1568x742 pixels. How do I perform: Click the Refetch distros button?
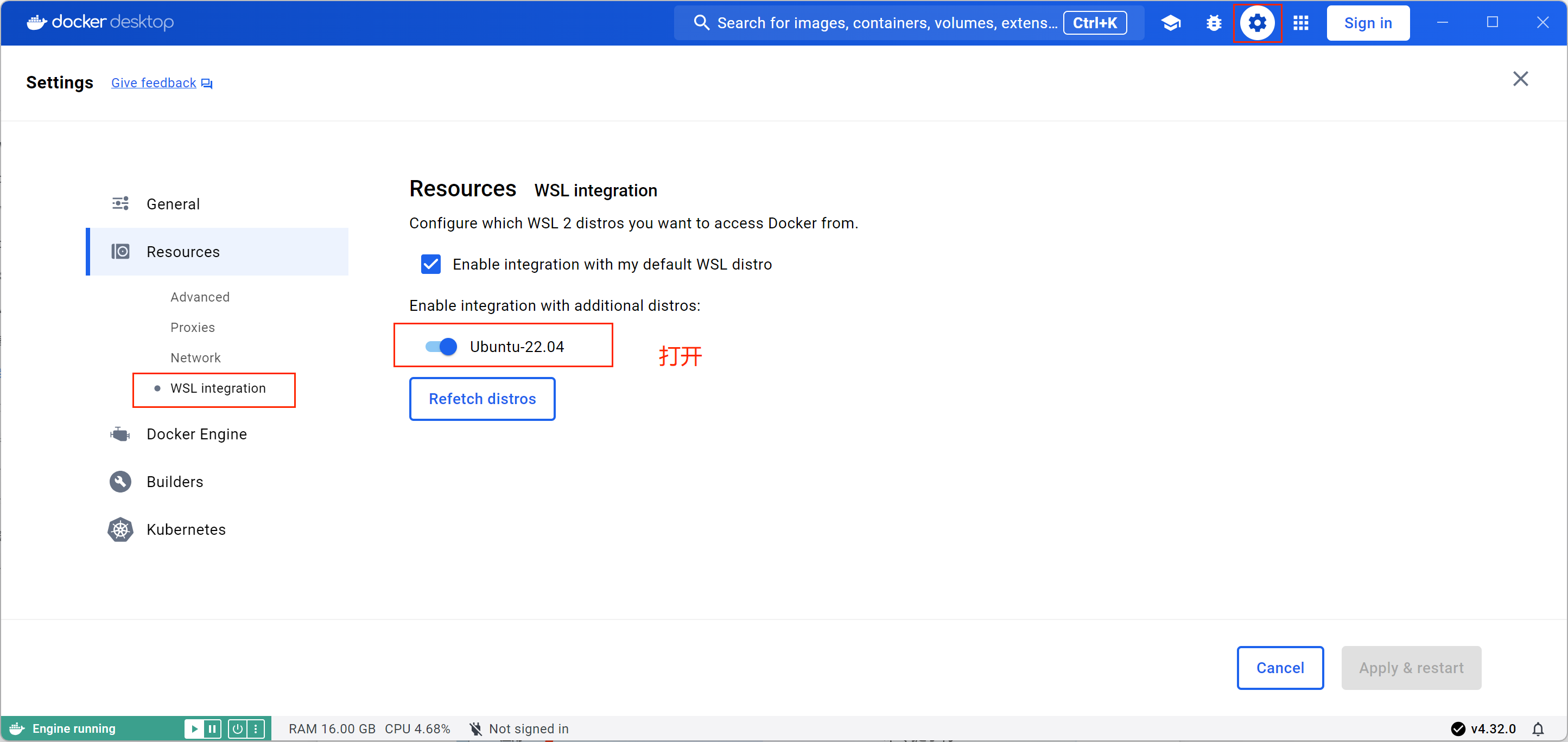(x=482, y=399)
